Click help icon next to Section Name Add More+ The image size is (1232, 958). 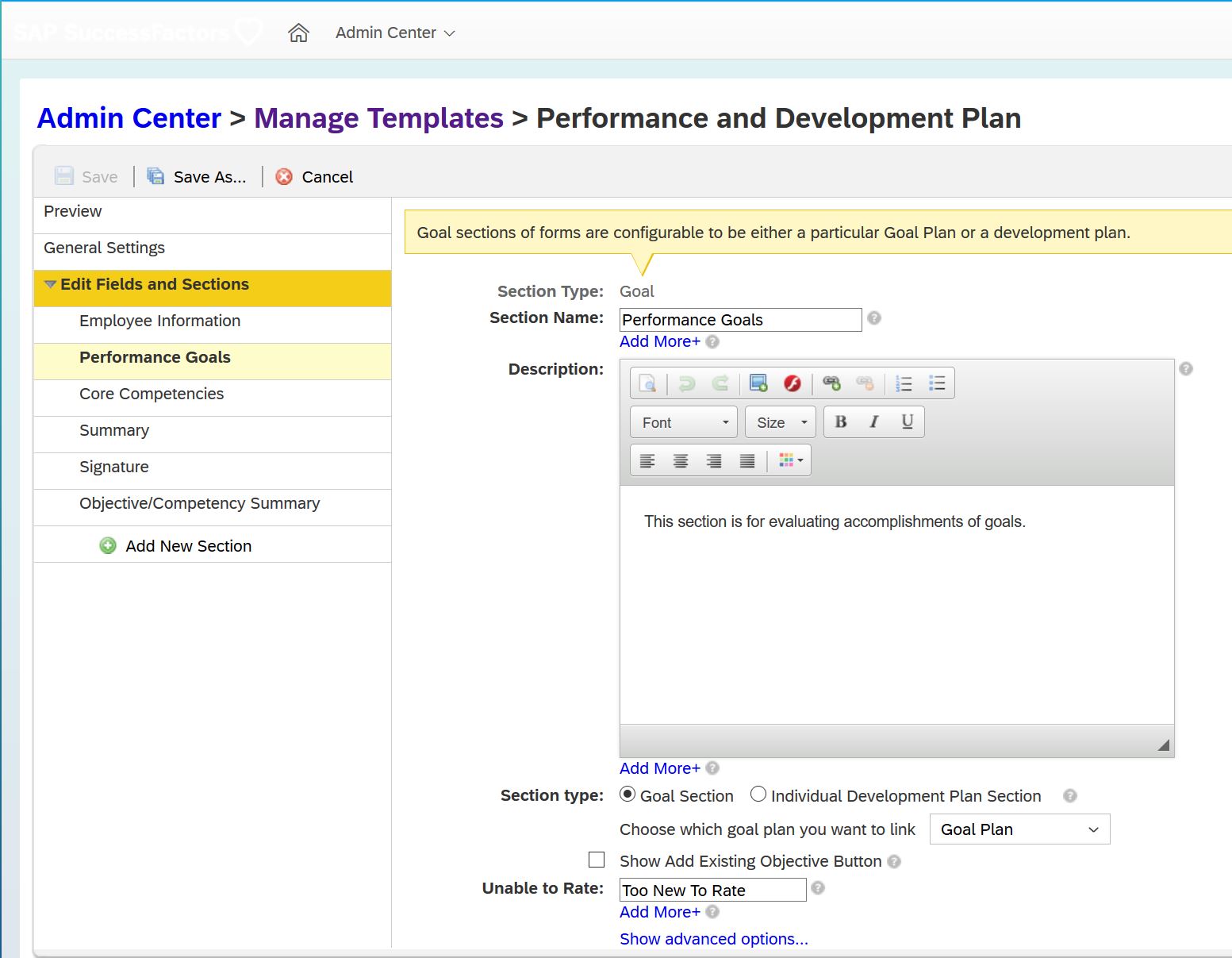point(712,341)
